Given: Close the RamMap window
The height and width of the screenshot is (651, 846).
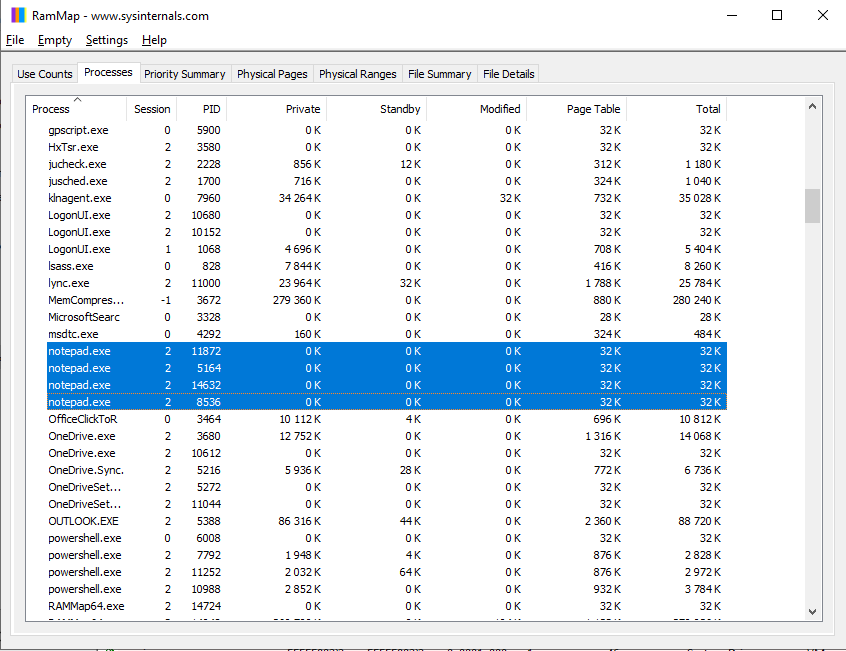Looking at the screenshot, I should (x=823, y=15).
